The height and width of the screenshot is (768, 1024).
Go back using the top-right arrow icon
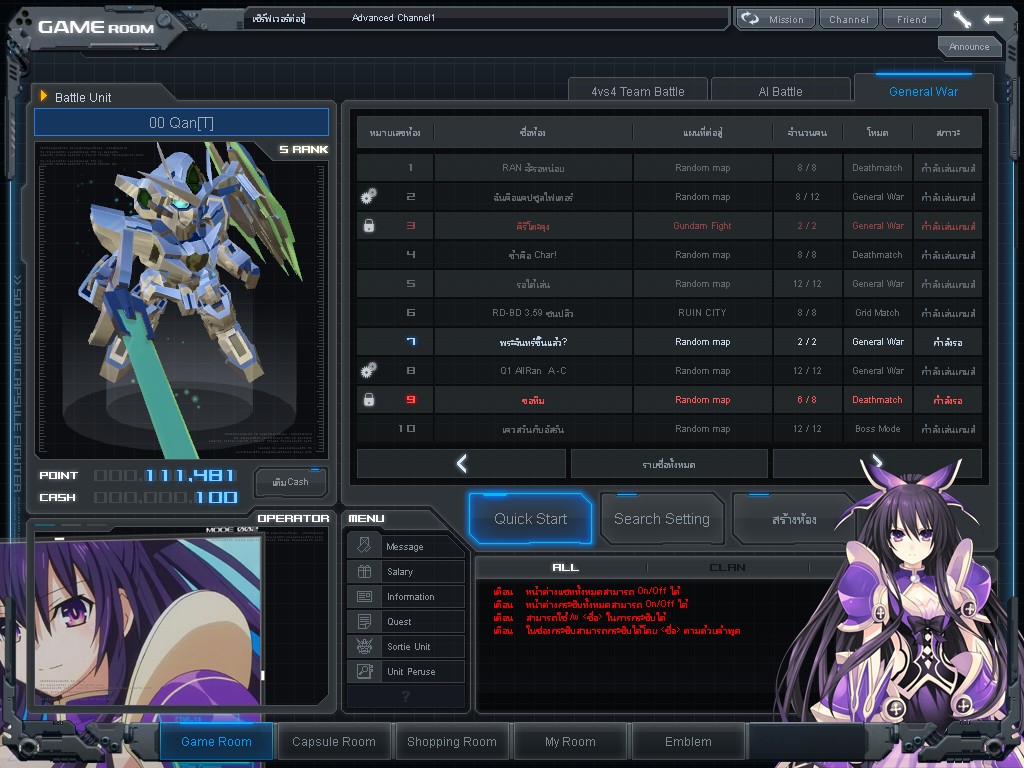pyautogui.click(x=993, y=19)
